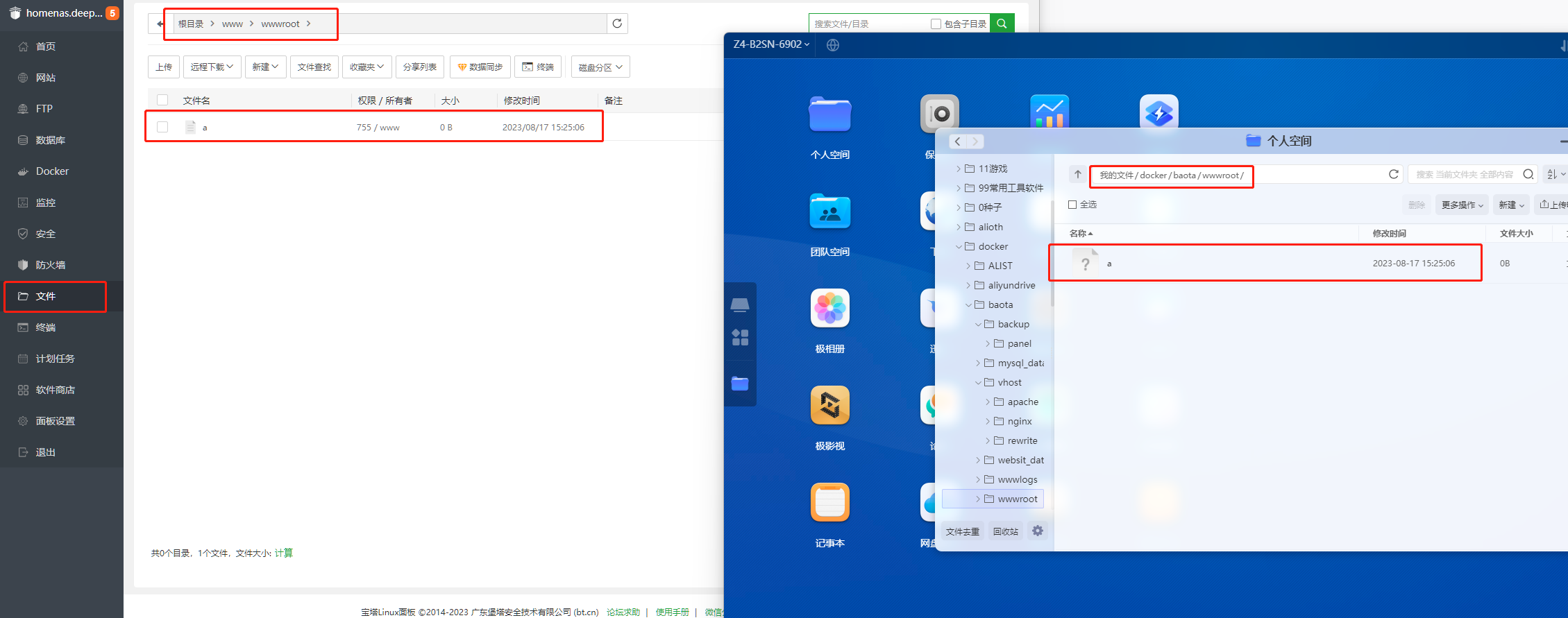Collapse the baota folder in the tree
Viewport: 1568px width, 618px height.
click(x=968, y=304)
